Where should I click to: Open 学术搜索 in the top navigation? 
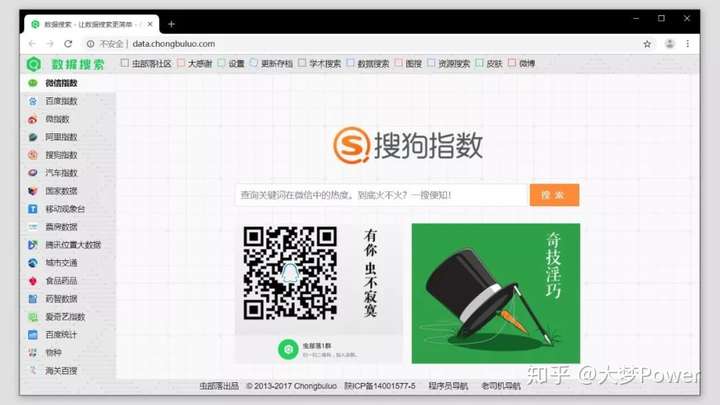coord(320,63)
